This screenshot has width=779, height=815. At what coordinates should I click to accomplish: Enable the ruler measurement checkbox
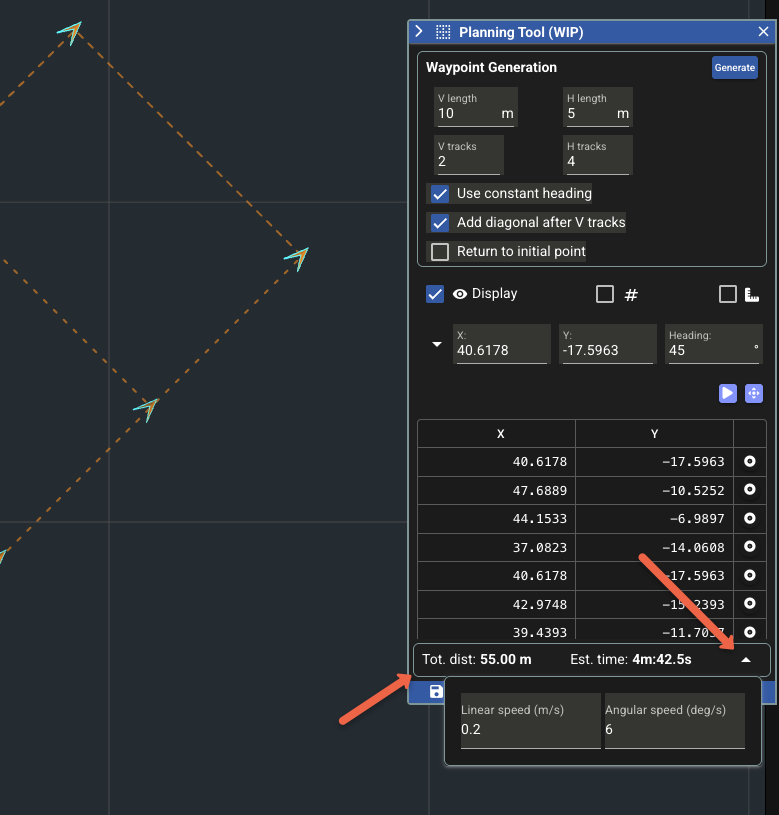(x=728, y=294)
